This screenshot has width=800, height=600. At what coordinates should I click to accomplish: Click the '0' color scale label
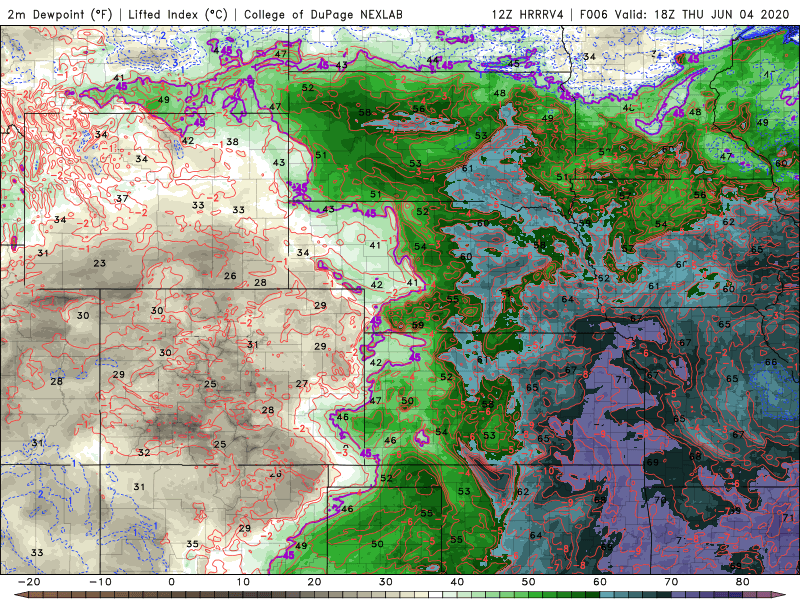pyautogui.click(x=171, y=582)
